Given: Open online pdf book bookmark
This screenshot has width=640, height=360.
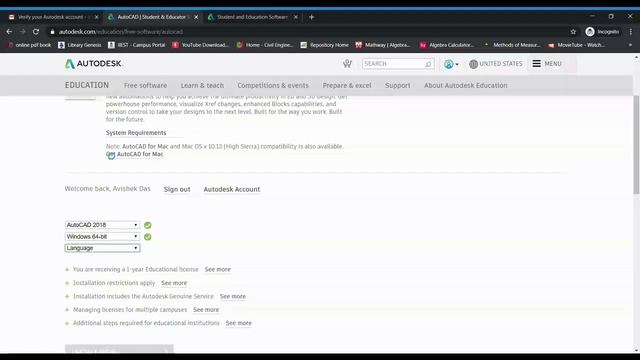Looking at the screenshot, I should (x=29, y=45).
